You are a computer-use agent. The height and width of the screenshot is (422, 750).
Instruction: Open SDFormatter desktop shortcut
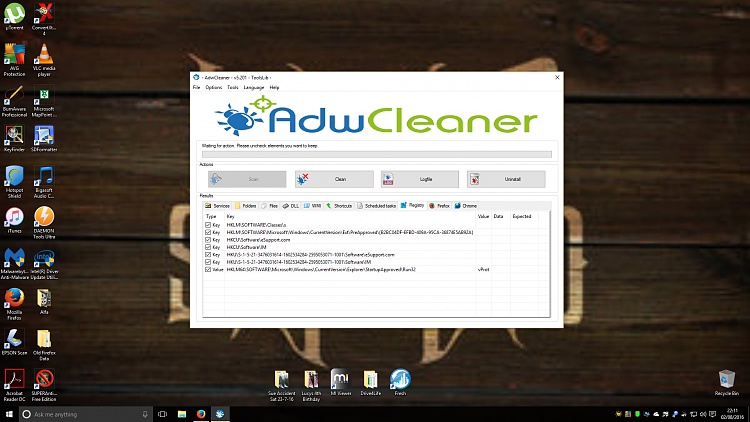pyautogui.click(x=44, y=139)
